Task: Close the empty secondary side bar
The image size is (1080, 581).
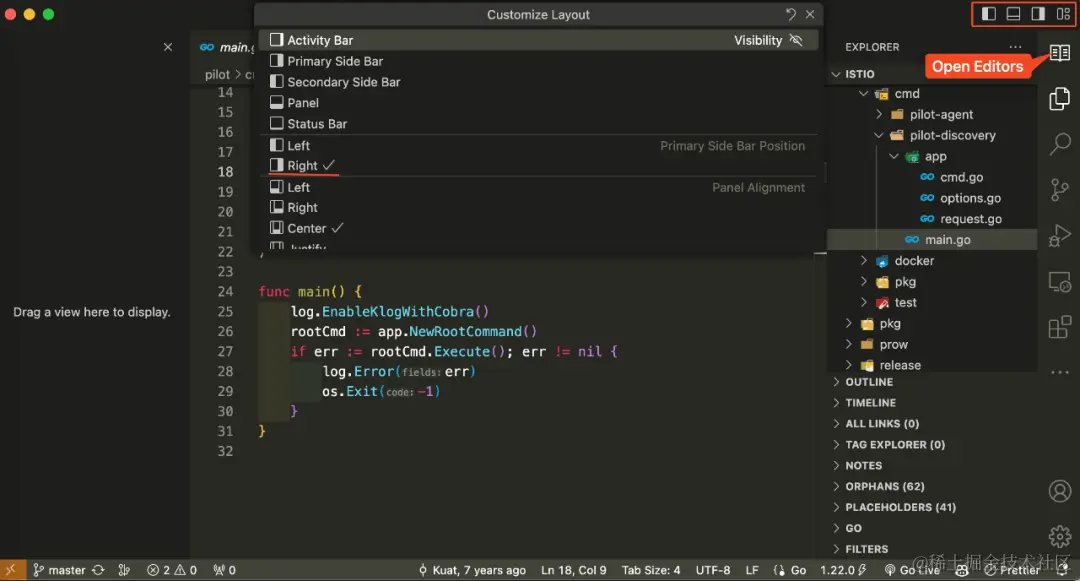Action: [168, 47]
